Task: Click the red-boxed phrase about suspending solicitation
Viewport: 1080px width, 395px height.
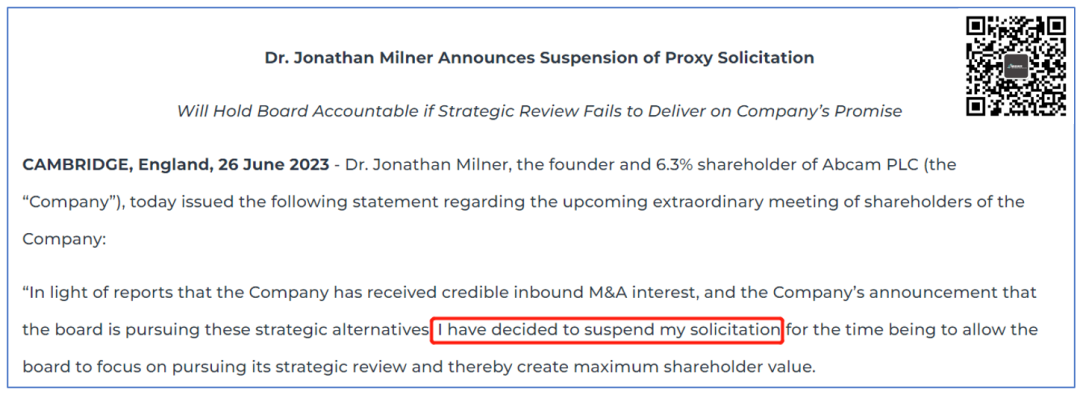Action: (608, 330)
